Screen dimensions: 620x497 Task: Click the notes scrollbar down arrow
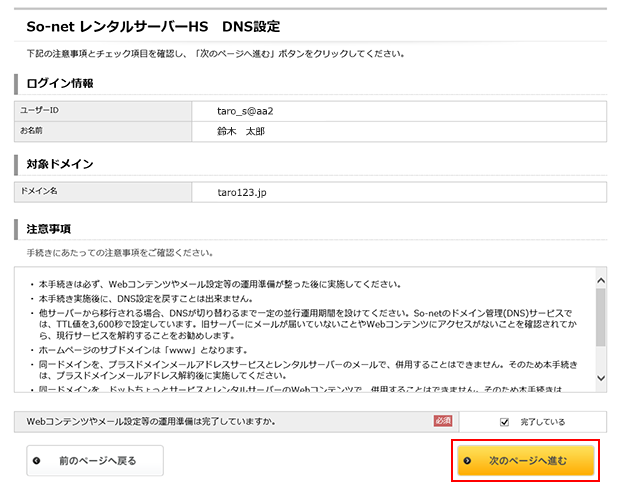(x=600, y=378)
